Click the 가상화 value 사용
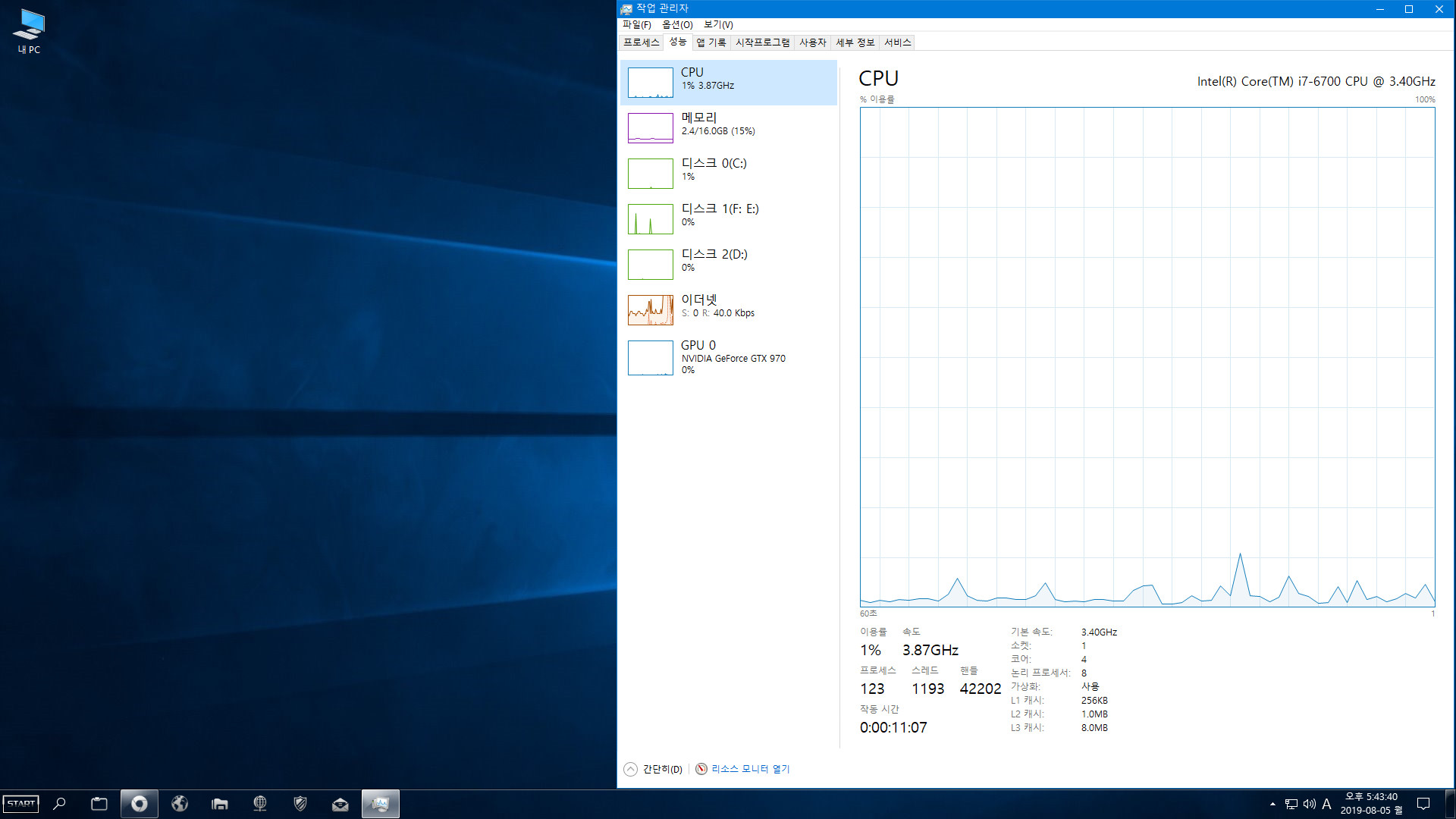 coord(1090,687)
